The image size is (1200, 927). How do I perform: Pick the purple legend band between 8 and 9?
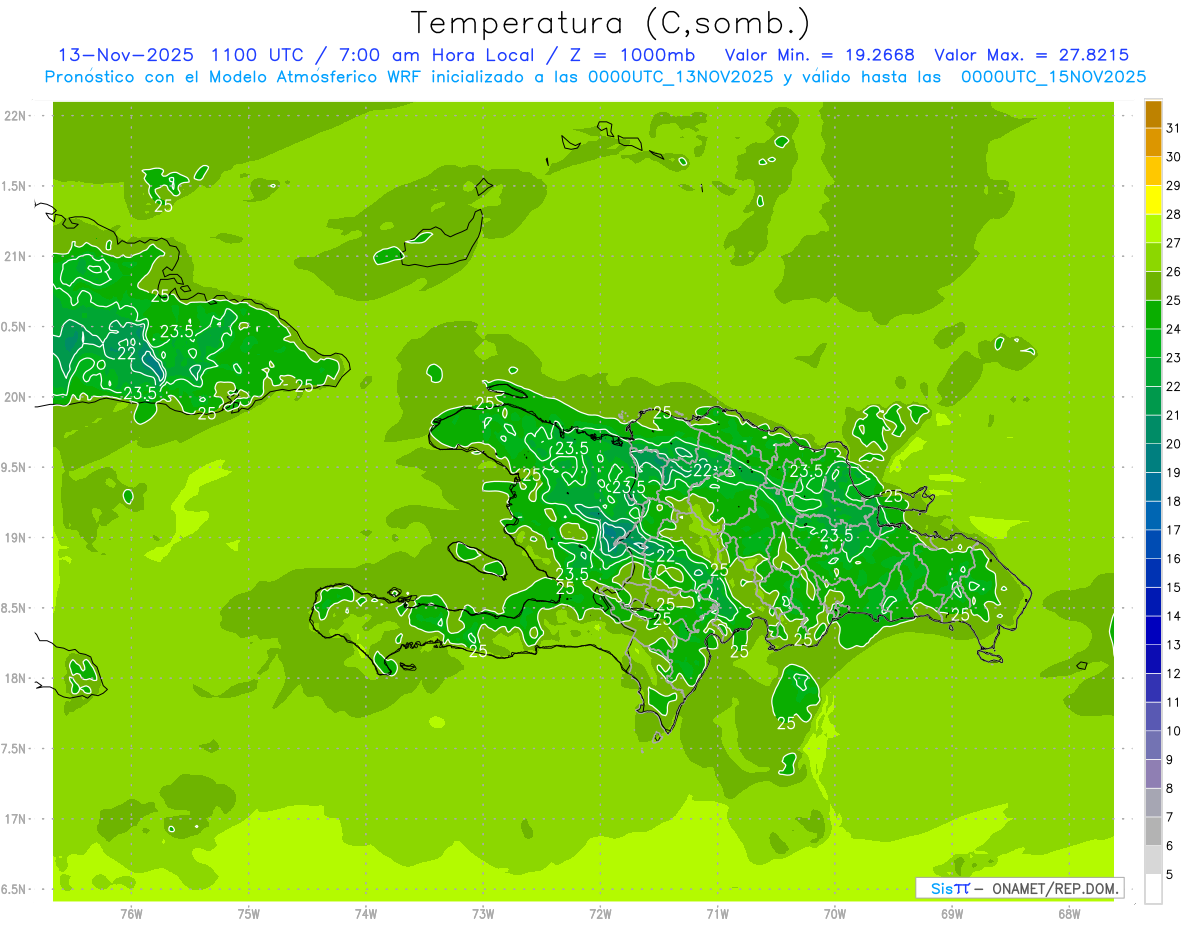coord(1153,775)
